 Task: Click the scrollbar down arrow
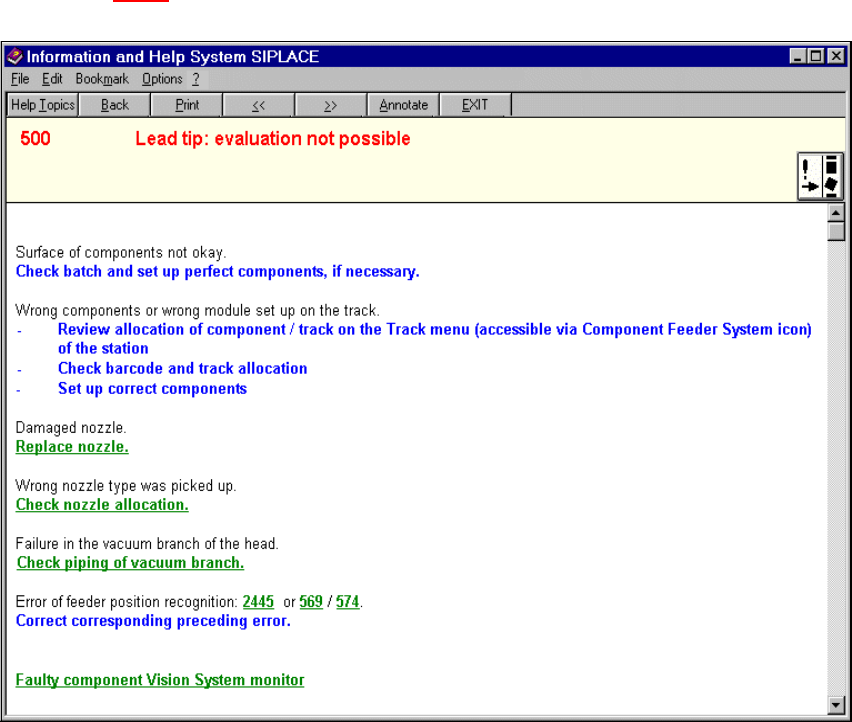pyautogui.click(x=836, y=705)
